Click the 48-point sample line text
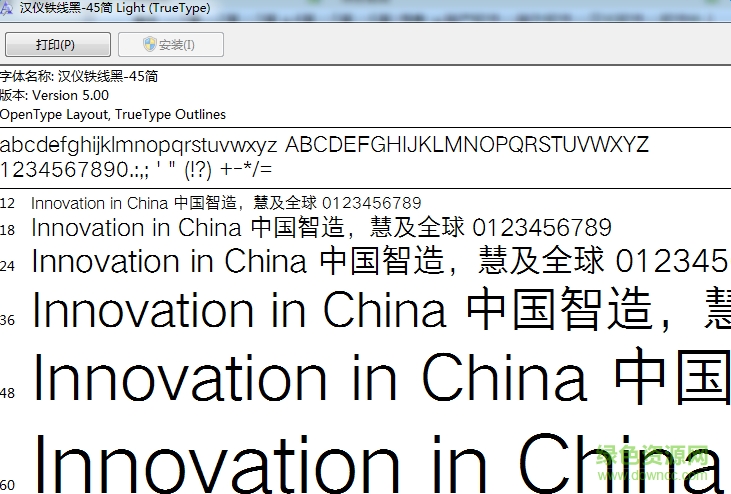Image resolution: width=731 pixels, height=494 pixels. (382, 376)
